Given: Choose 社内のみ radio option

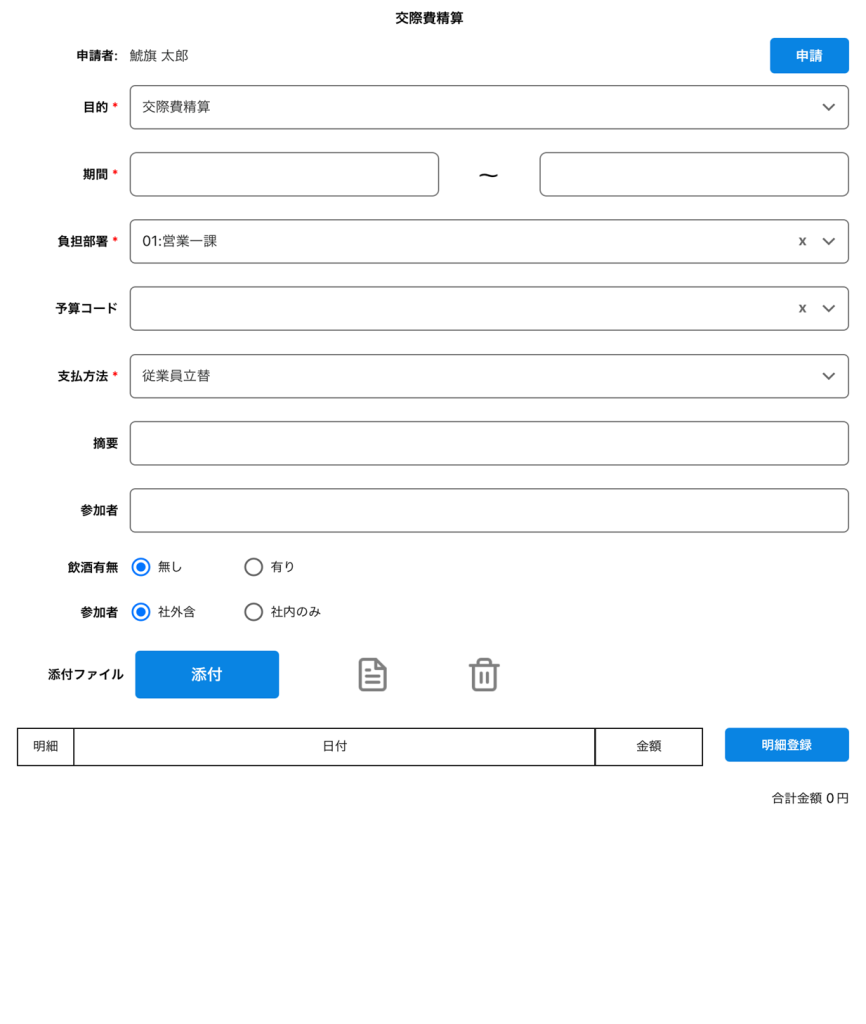Looking at the screenshot, I should tap(254, 612).
